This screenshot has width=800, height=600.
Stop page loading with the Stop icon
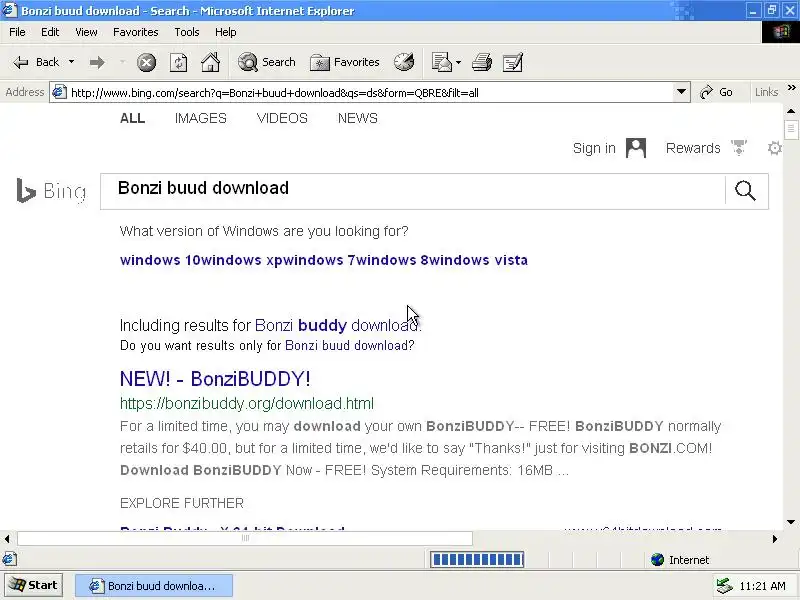(146, 63)
